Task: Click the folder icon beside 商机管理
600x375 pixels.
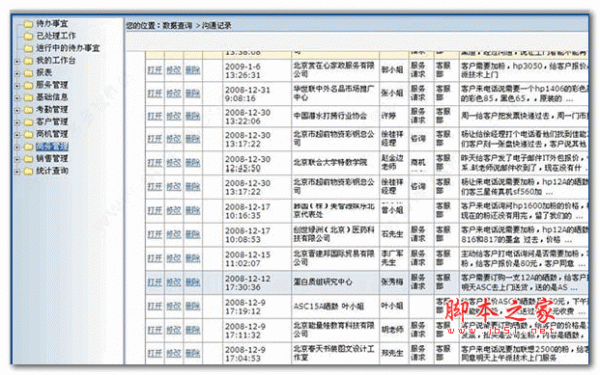Action: click(x=28, y=134)
